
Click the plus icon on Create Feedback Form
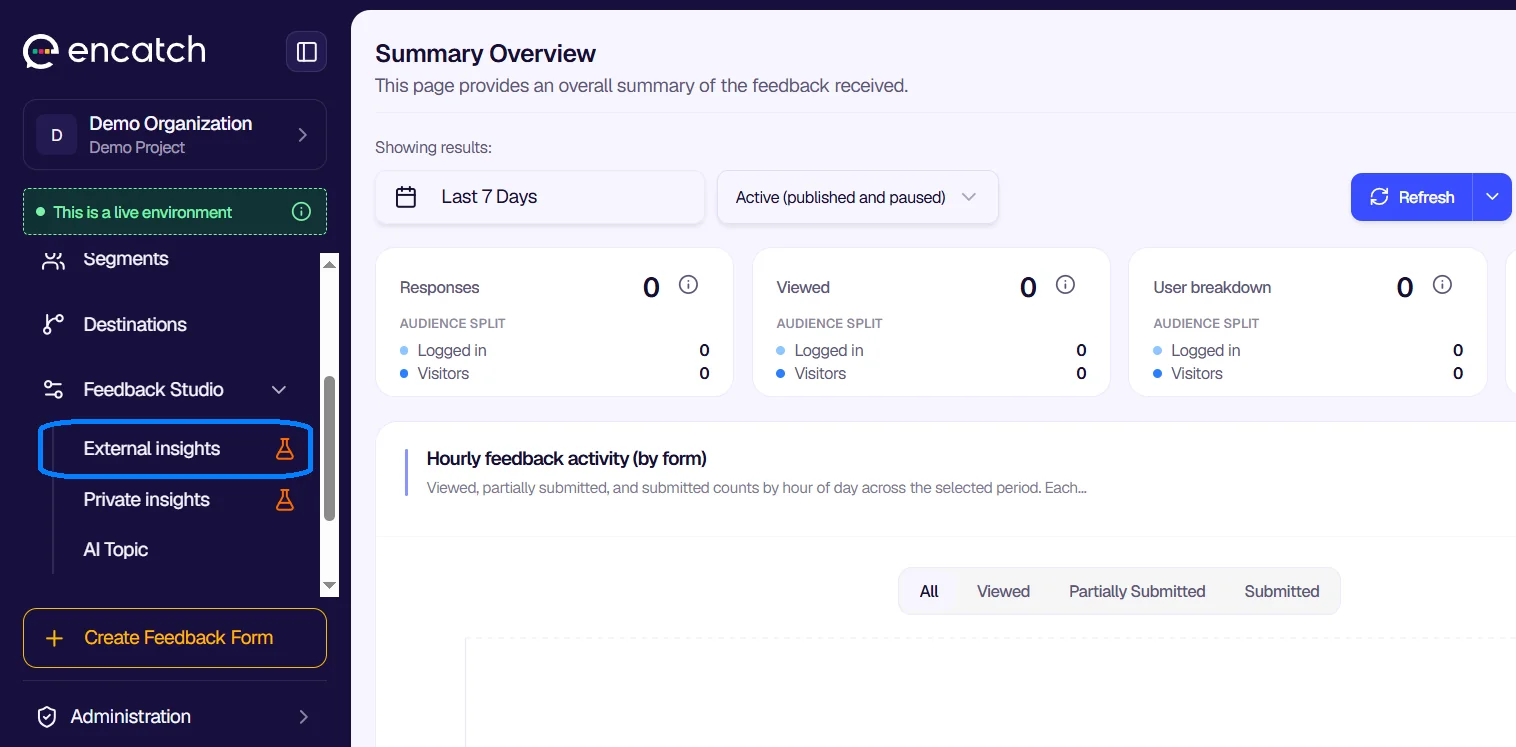pyautogui.click(x=55, y=638)
